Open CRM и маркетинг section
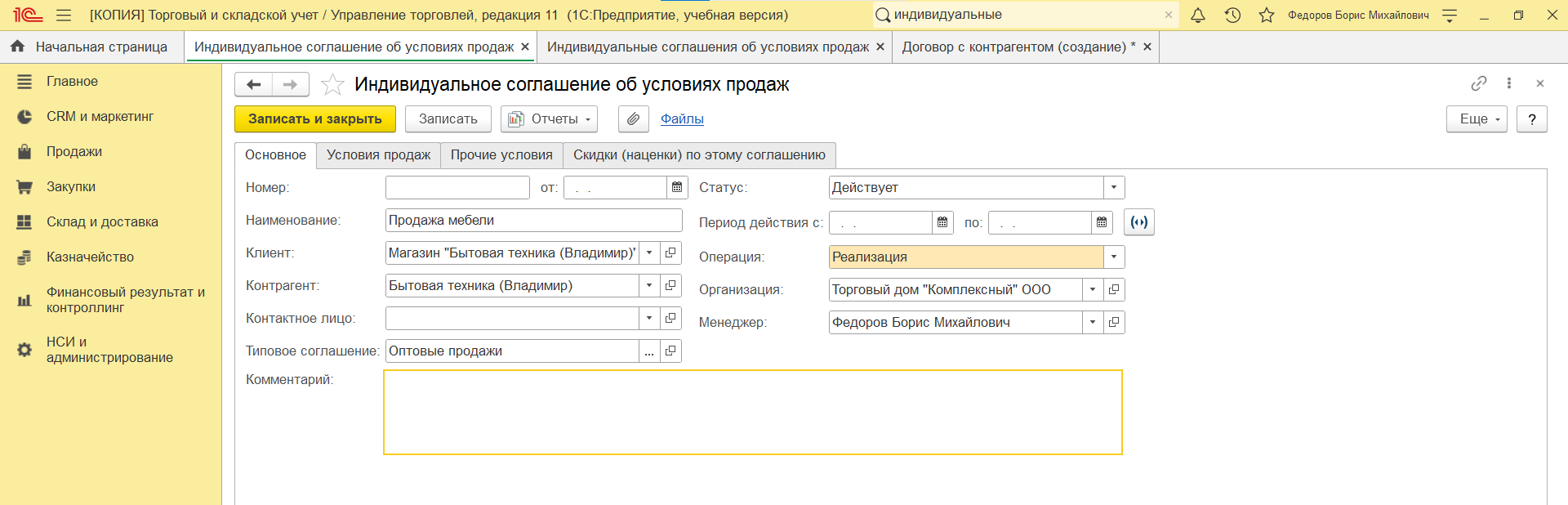 pyautogui.click(x=100, y=116)
